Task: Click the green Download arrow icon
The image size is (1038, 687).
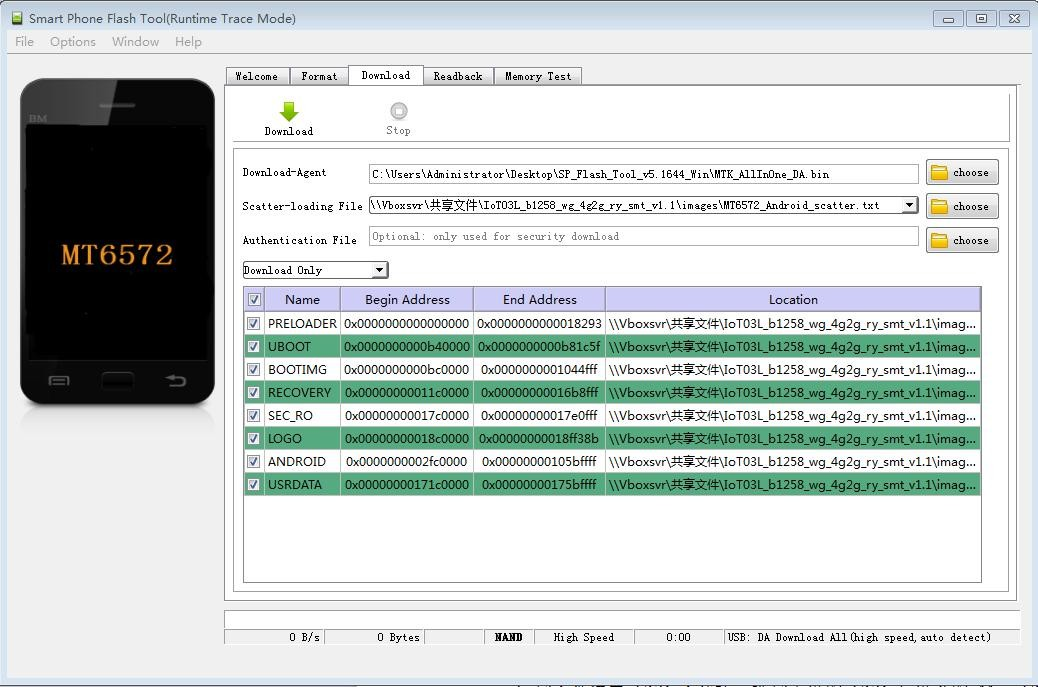Action: pyautogui.click(x=289, y=111)
